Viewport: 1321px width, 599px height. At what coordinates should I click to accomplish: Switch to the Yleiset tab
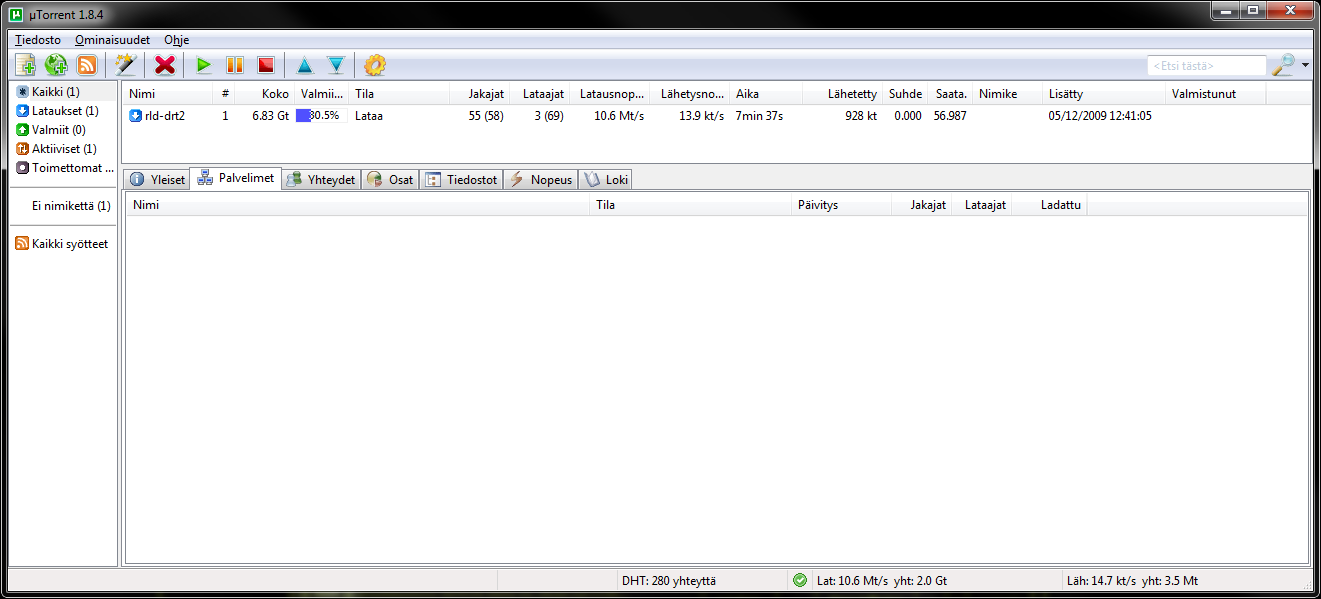157,180
